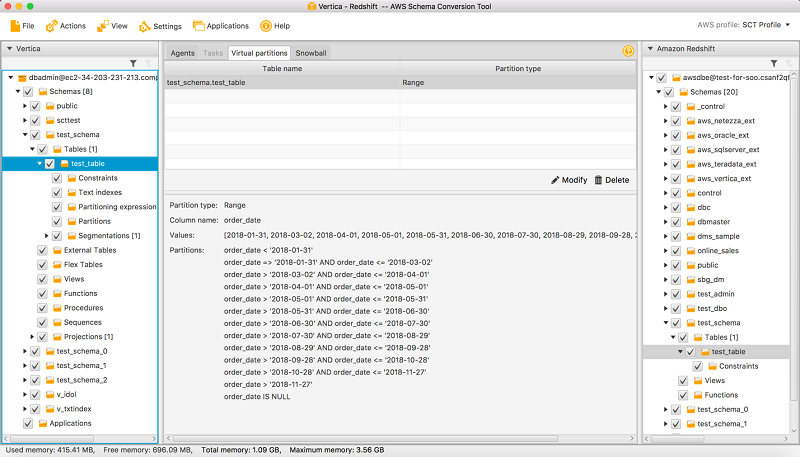Open the AWS profile dropdown
800x457 pixels.
tap(788, 24)
